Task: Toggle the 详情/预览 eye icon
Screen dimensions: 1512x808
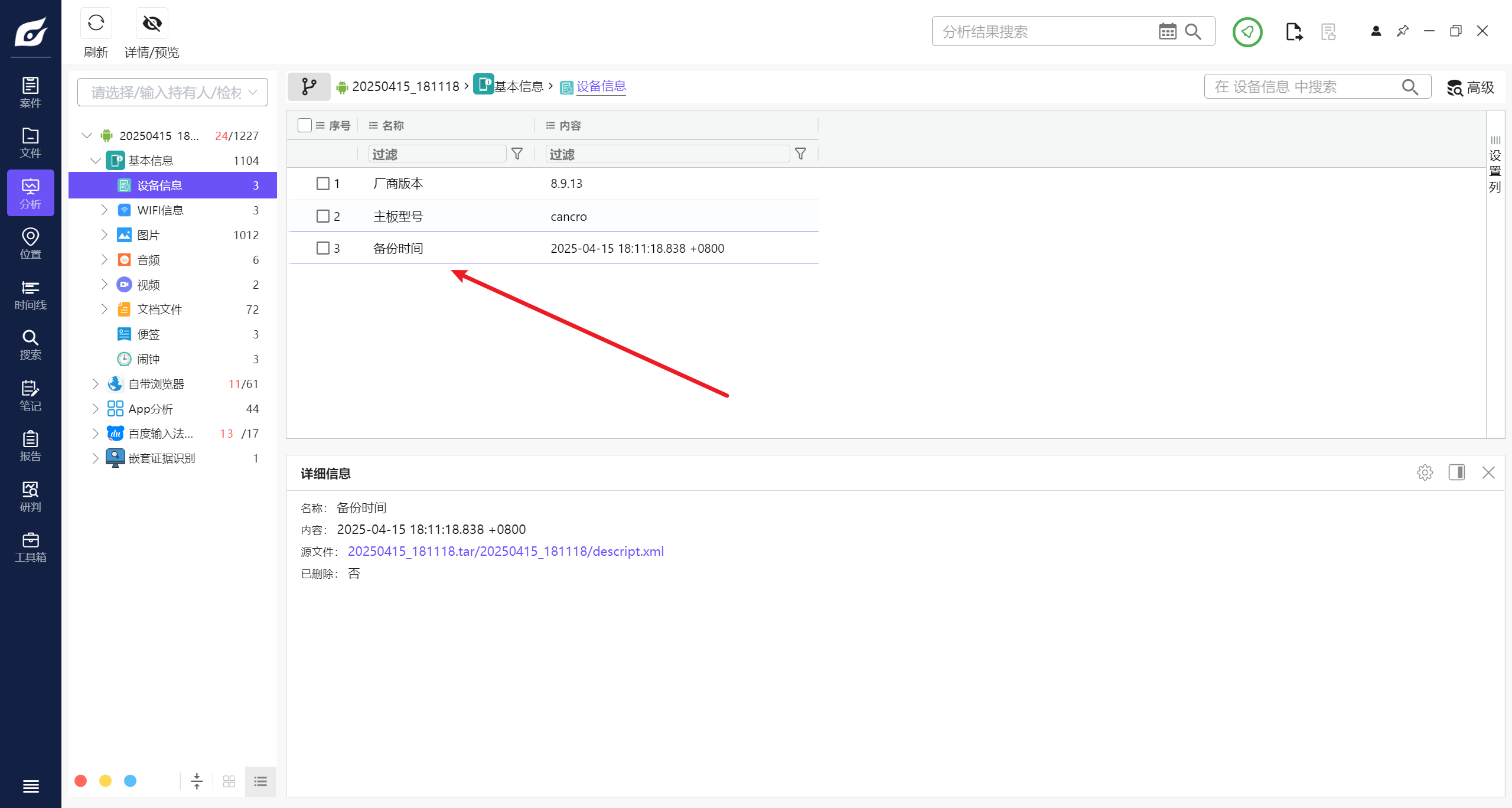Action: [x=152, y=24]
